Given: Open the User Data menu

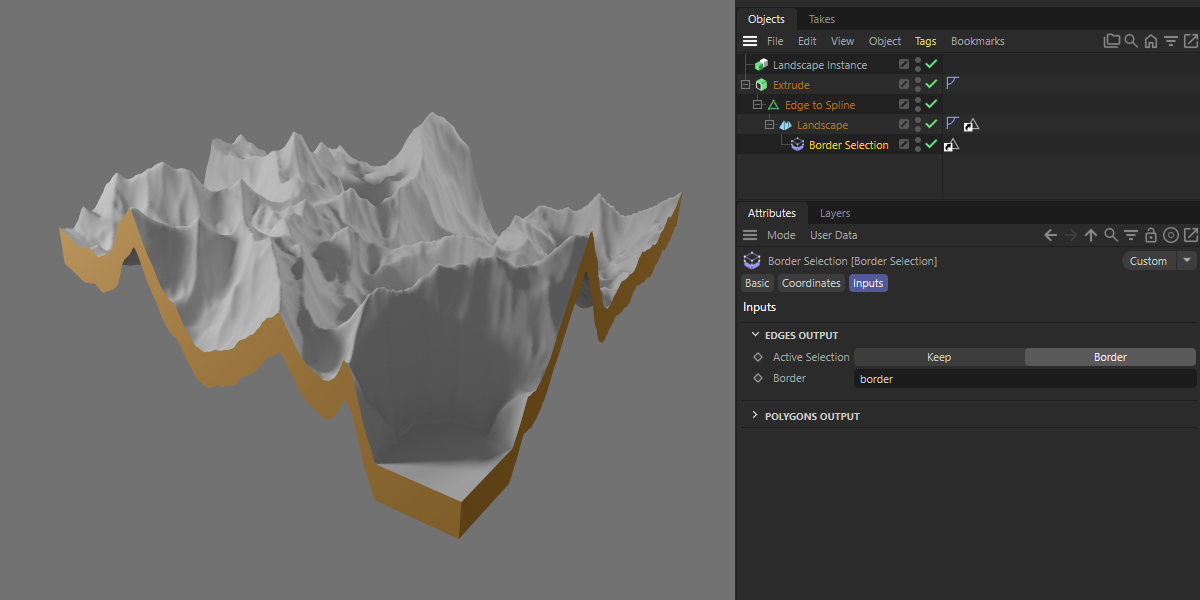Looking at the screenshot, I should (833, 235).
